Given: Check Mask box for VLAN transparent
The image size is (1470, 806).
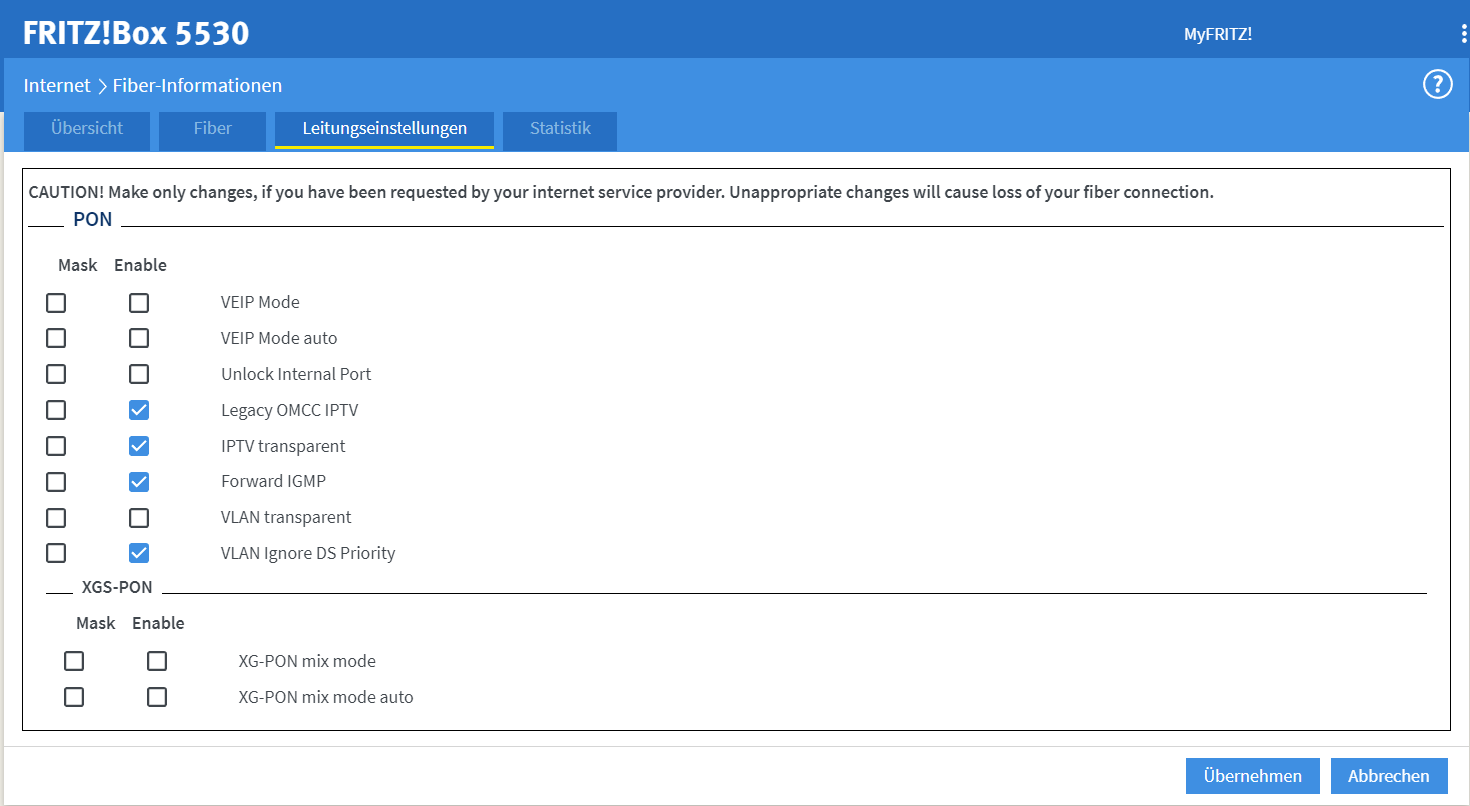Looking at the screenshot, I should point(56,517).
